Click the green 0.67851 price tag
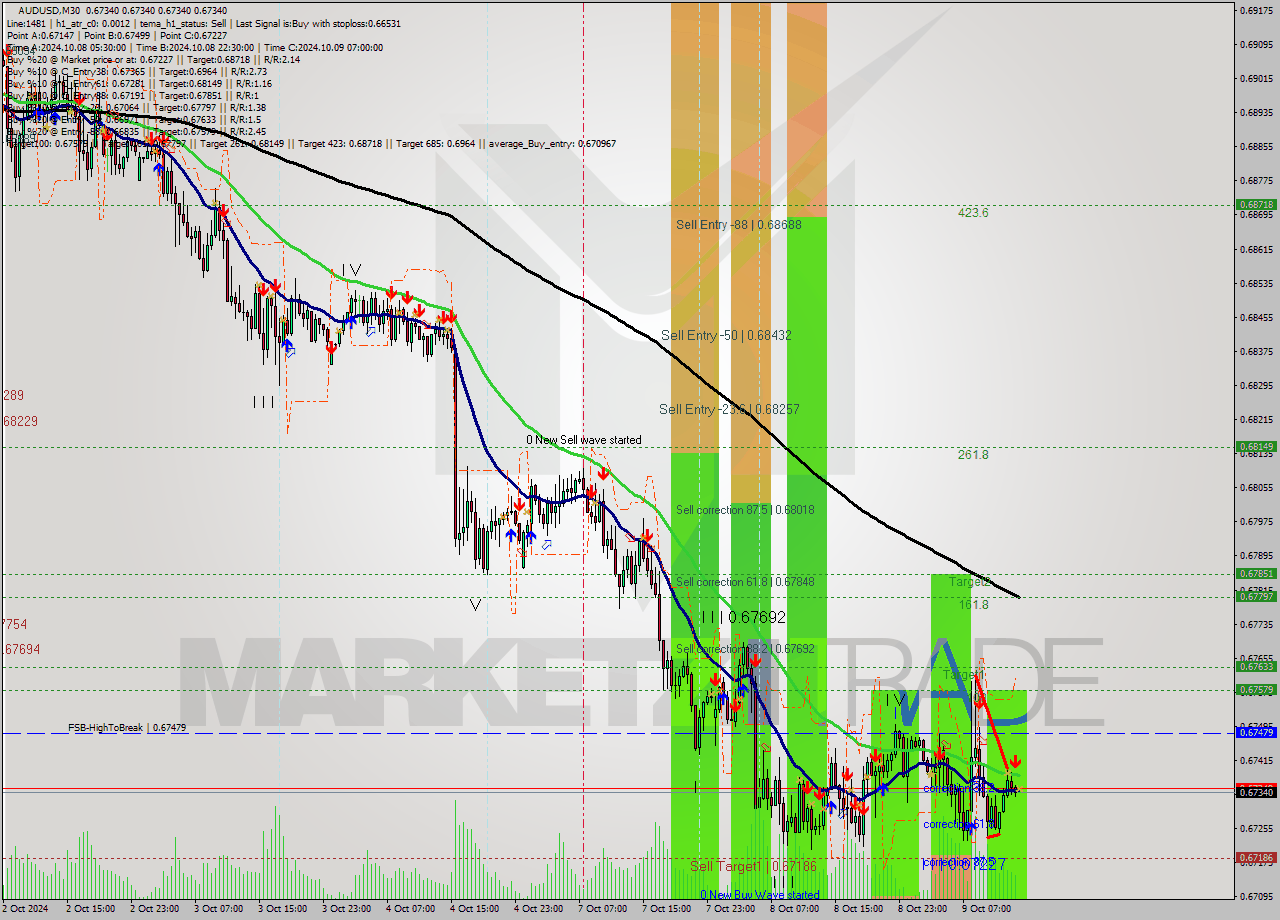Viewport: 1280px width, 920px height. [x=1256, y=573]
